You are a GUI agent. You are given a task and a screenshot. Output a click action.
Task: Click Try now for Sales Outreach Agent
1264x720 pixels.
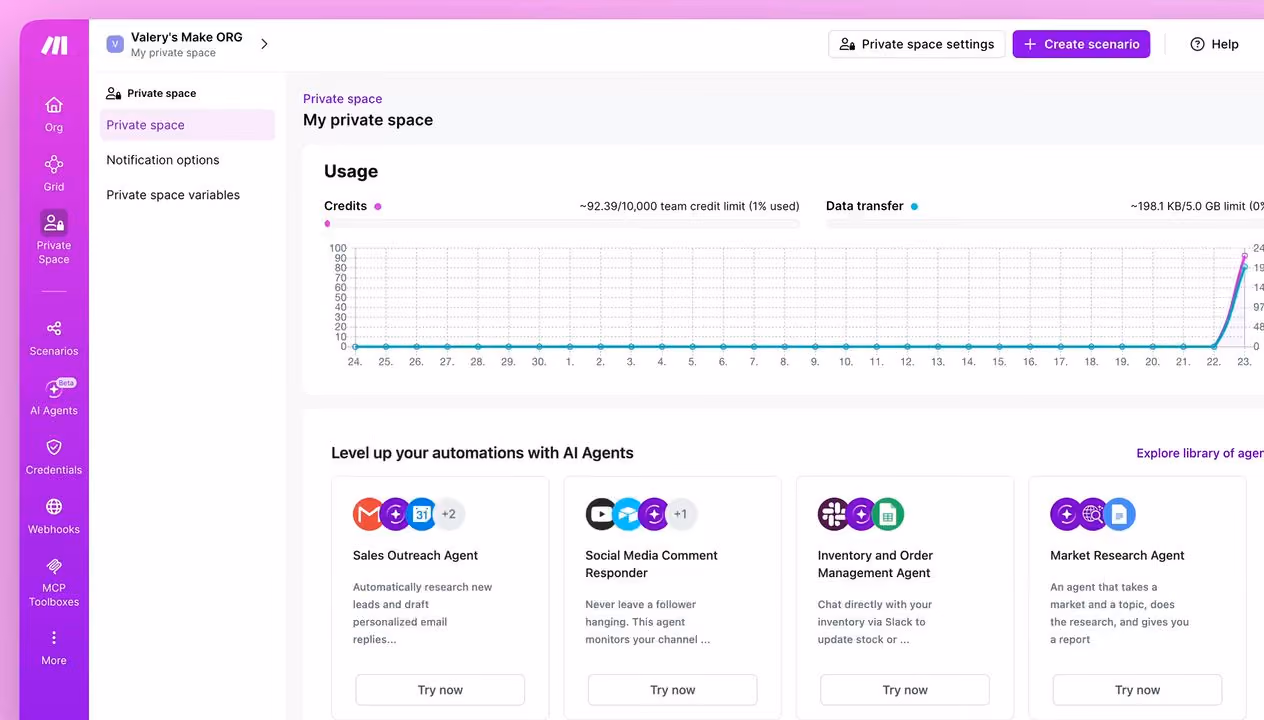point(440,690)
